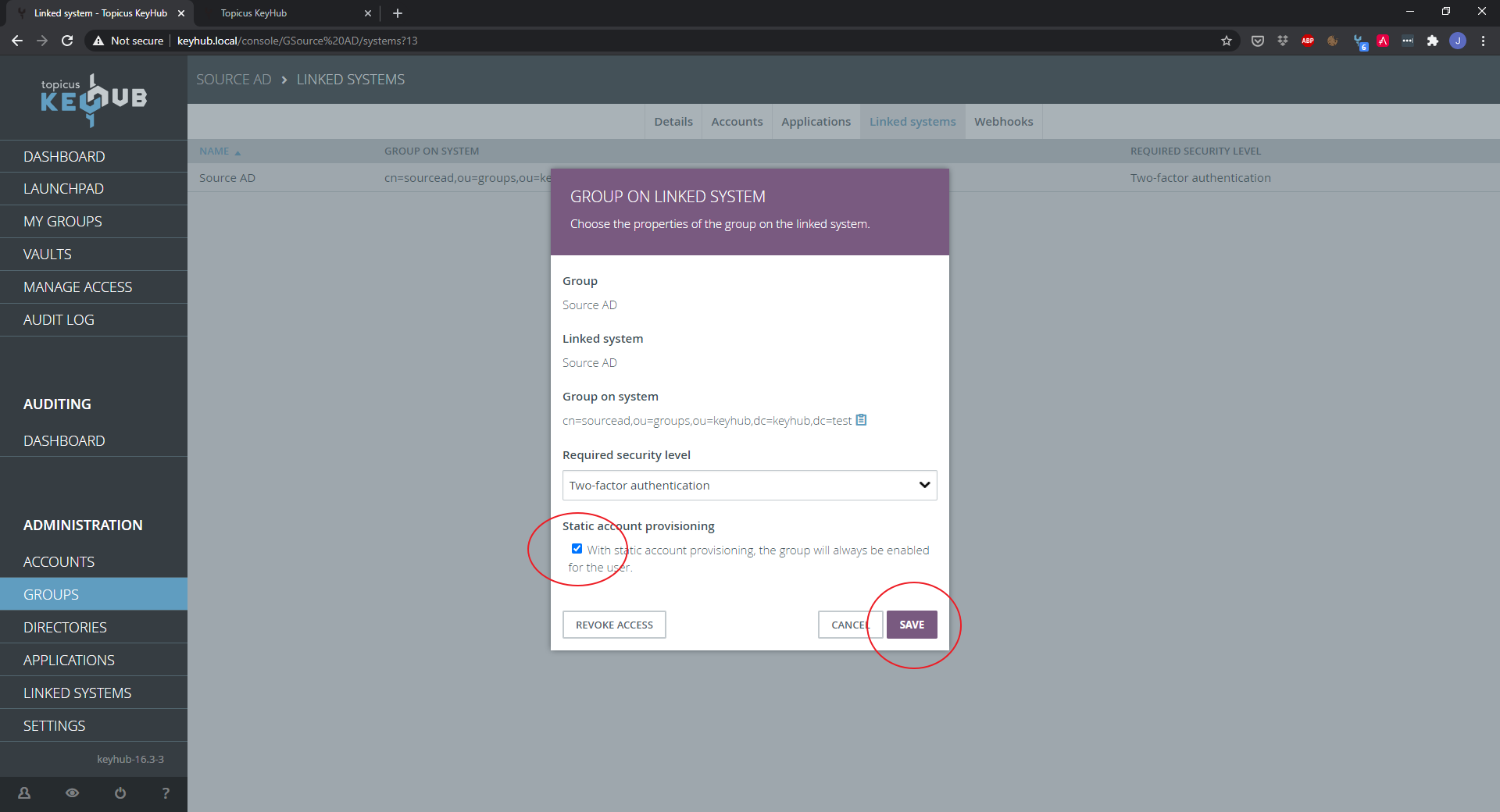Open a new browser tab
Image resolution: width=1500 pixels, height=812 pixels.
398,13
